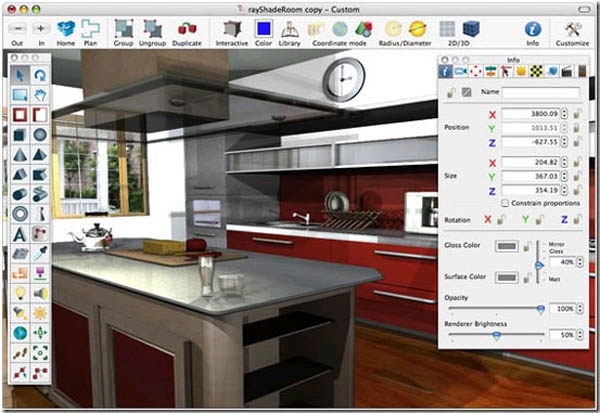Click the Customize toolbar button
This screenshot has width=600, height=413.
(x=573, y=28)
